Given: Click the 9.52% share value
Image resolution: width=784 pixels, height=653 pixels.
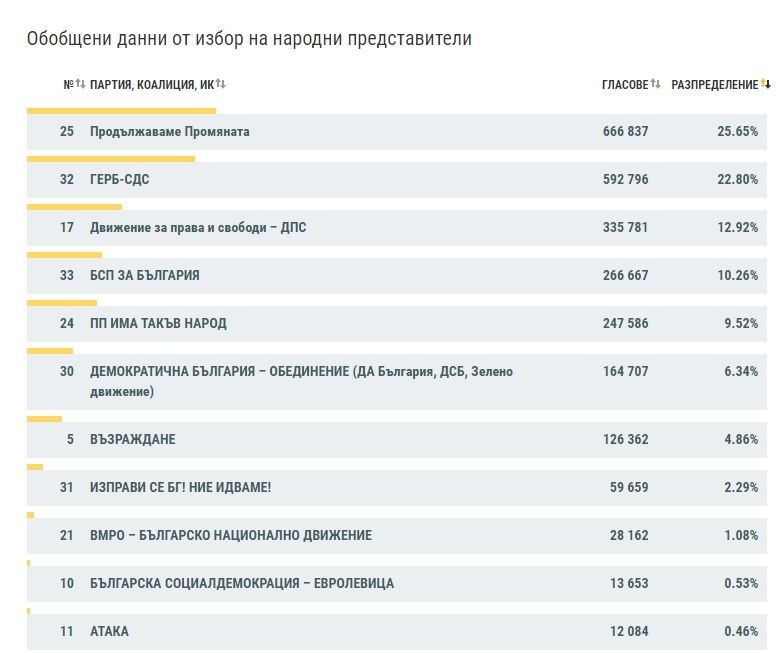Looking at the screenshot, I should 741,324.
